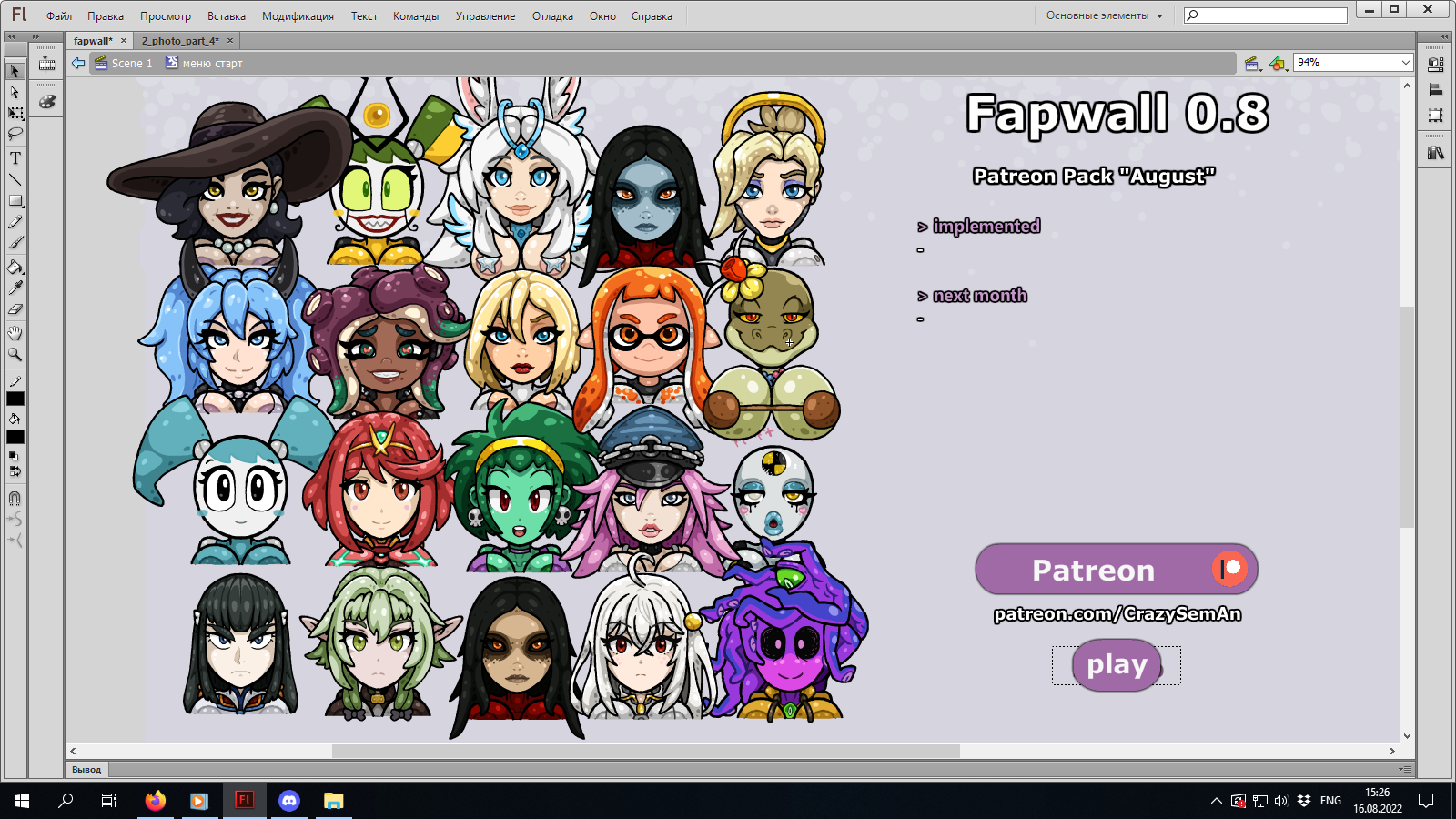
Task: Open the fill color swatch
Action: click(x=15, y=437)
